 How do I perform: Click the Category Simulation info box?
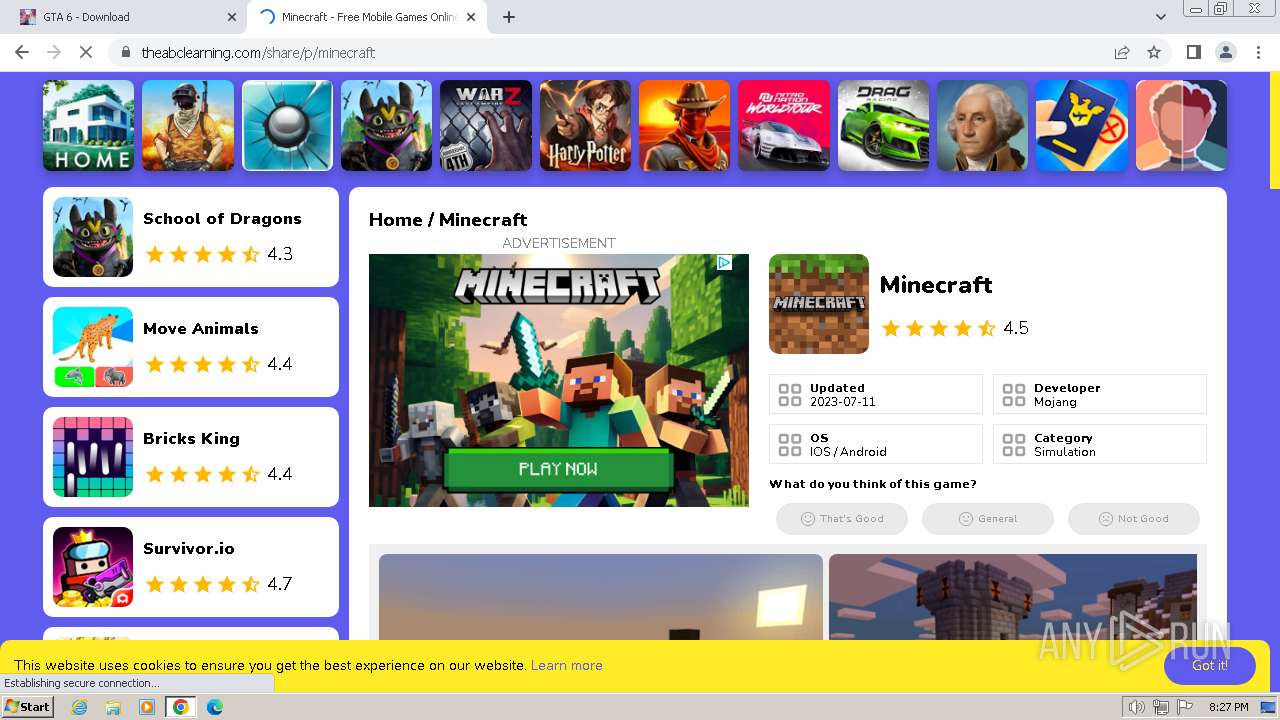click(1100, 444)
